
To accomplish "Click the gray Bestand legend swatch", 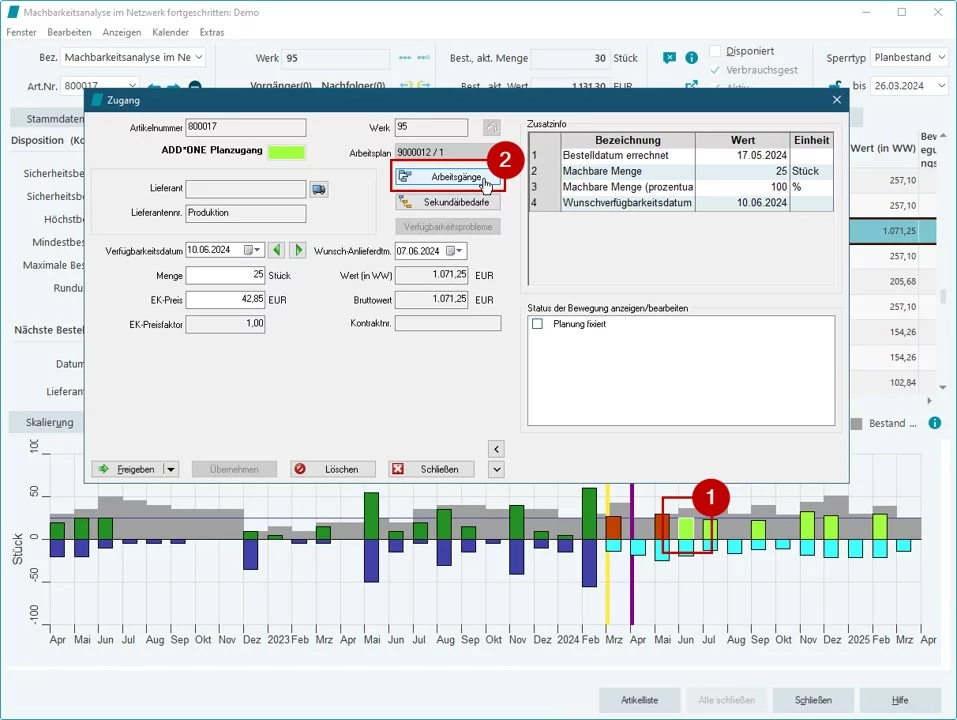I will pyautogui.click(x=856, y=423).
